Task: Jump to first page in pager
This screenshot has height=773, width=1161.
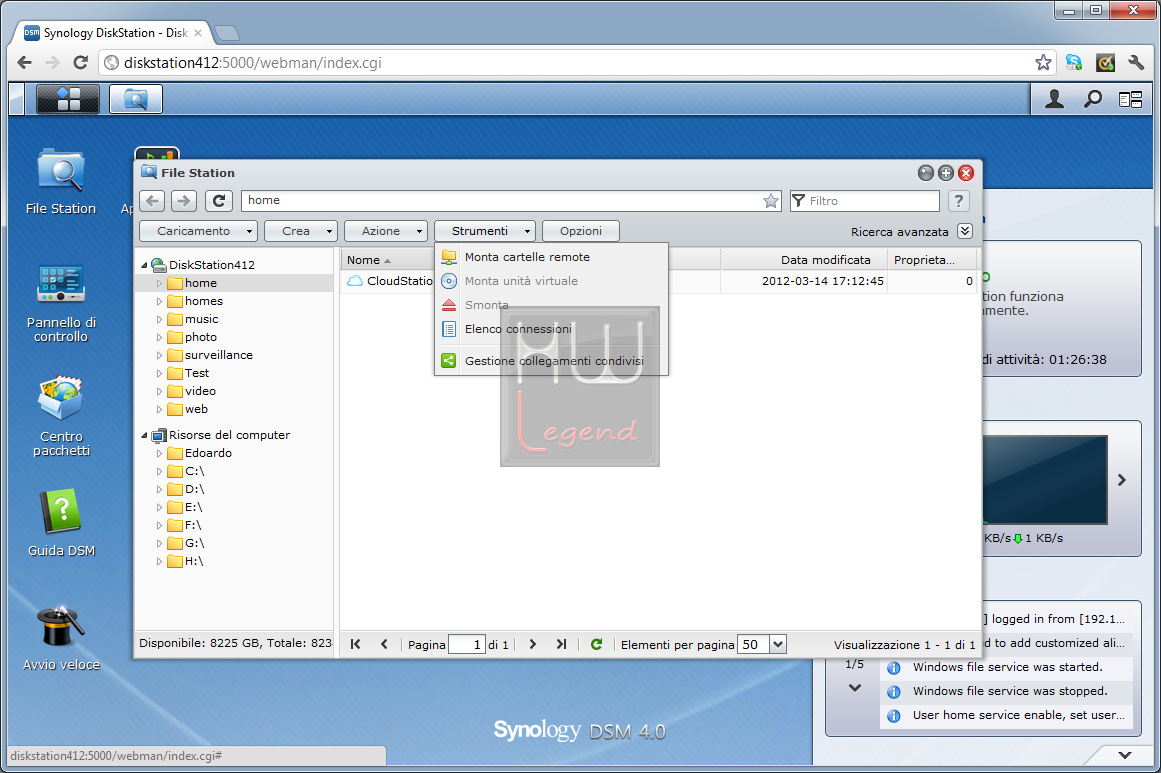Action: coord(355,644)
